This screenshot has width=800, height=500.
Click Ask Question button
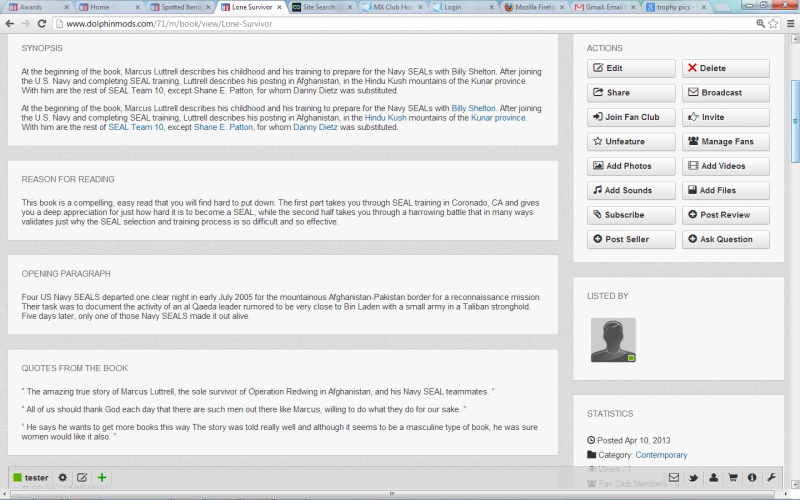tap(726, 240)
